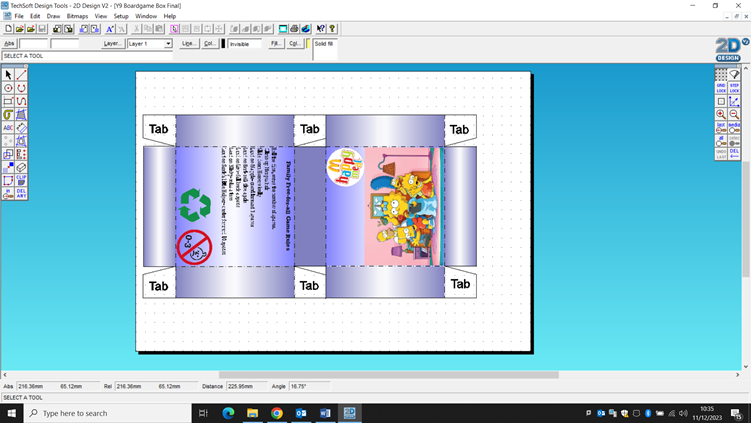Click the Fill... button
Screen dimensions: 751x423
point(275,43)
